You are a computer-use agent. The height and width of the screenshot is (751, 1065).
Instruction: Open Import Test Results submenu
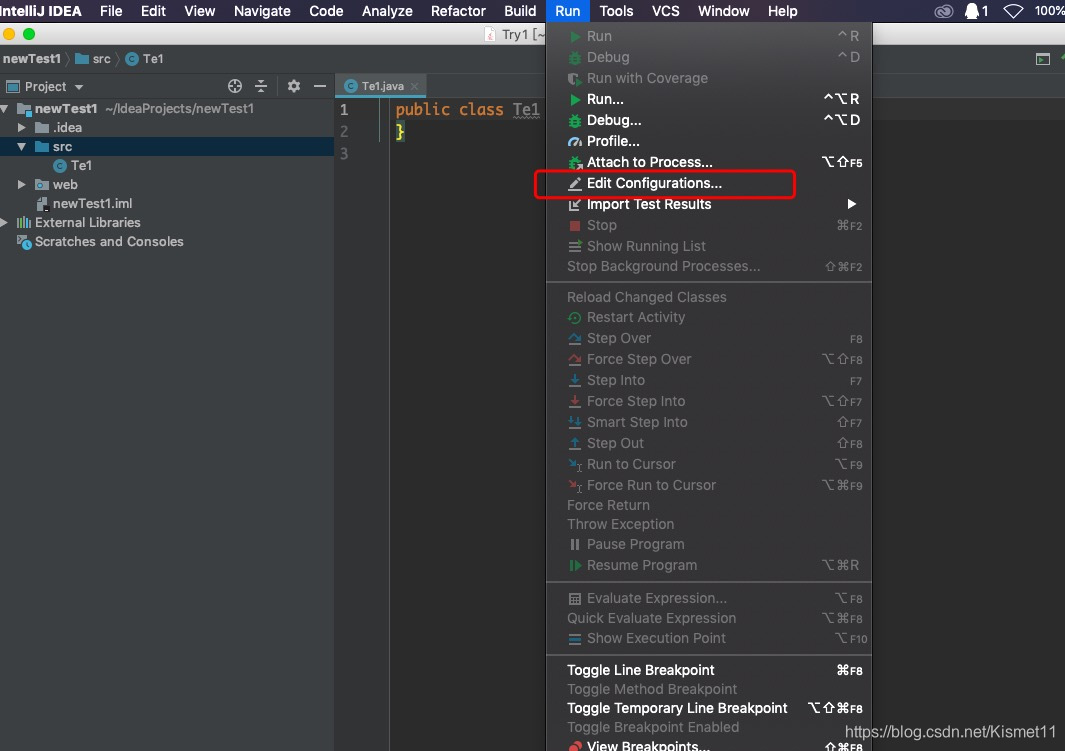coord(708,204)
